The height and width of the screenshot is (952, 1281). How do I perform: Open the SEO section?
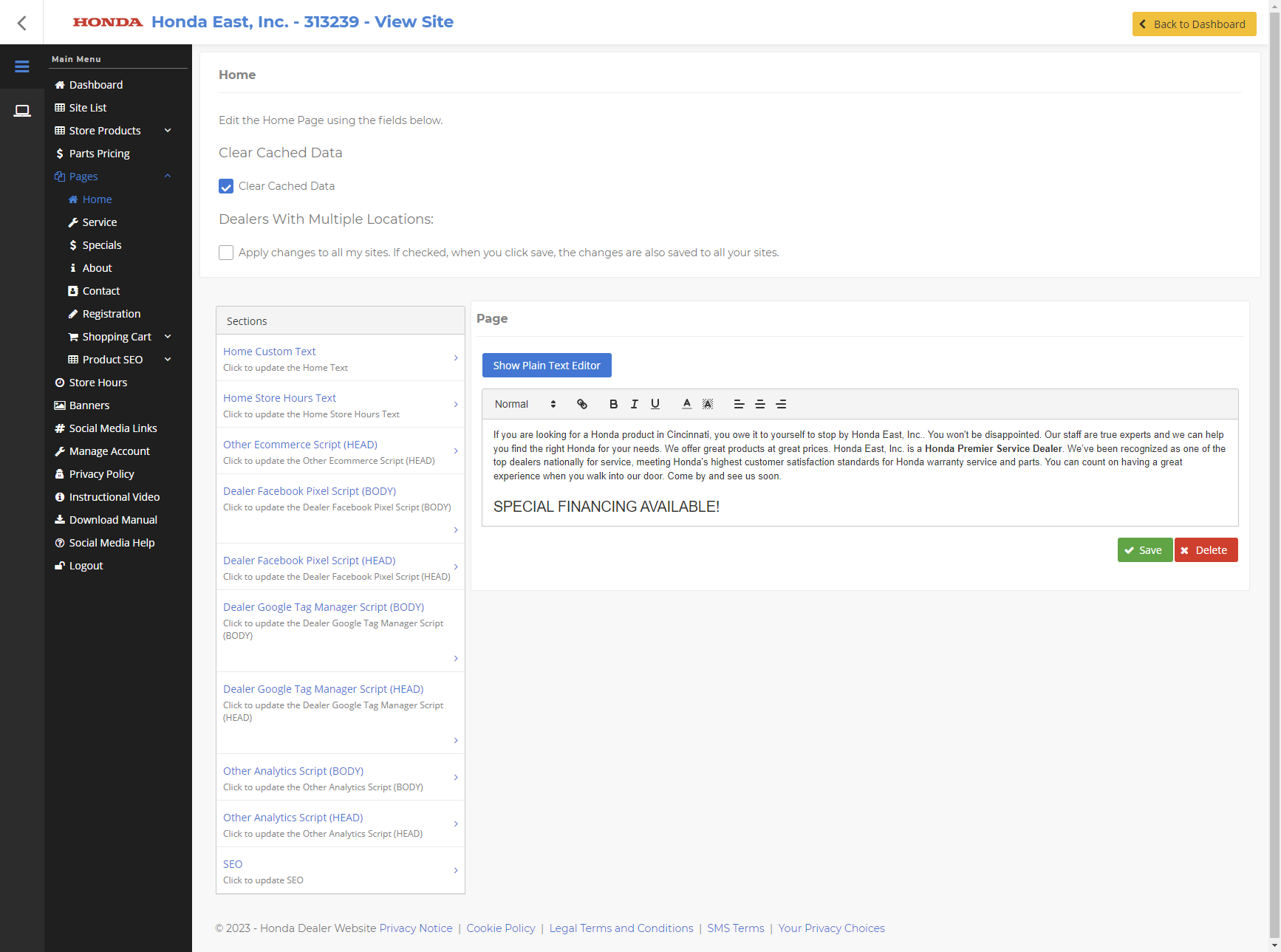341,871
